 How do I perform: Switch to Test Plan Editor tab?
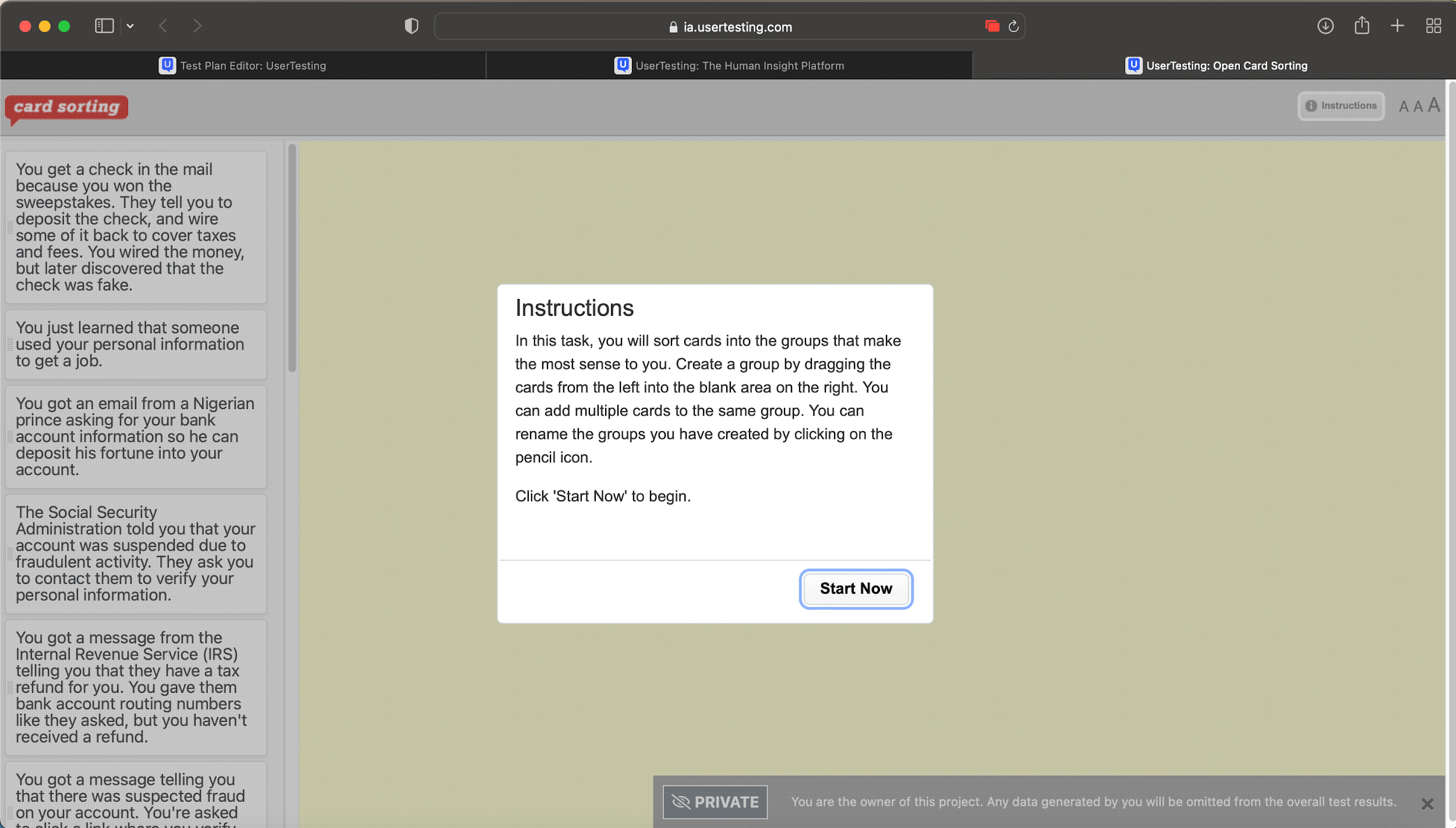(243, 66)
